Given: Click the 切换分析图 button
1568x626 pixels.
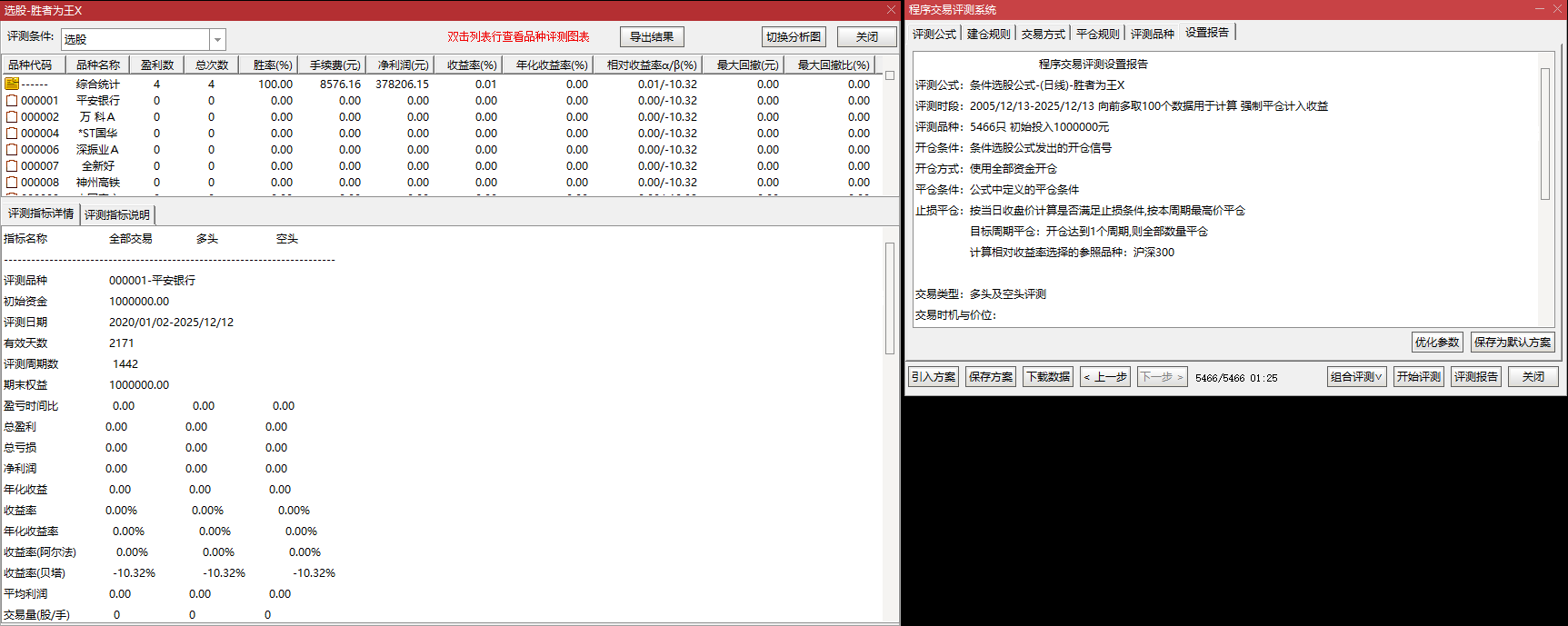Looking at the screenshot, I should point(793,37).
